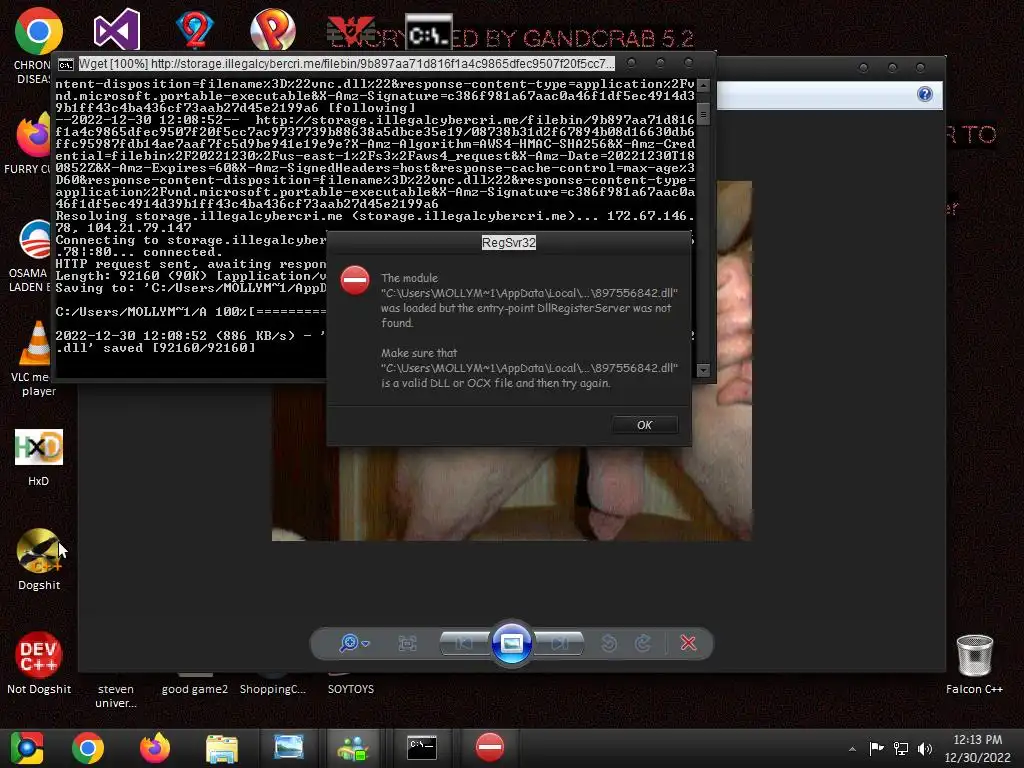Image resolution: width=1024 pixels, height=768 pixels.
Task: Open the Visual Studio desktop icon
Action: coord(117,29)
